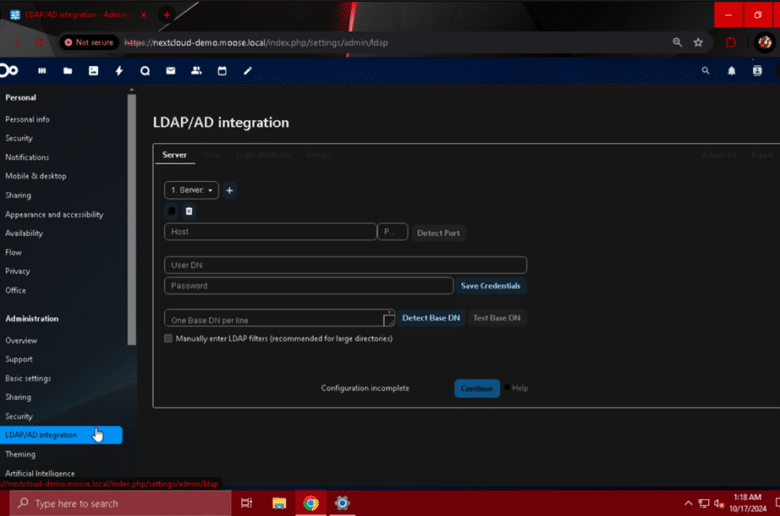780x516 pixels.
Task: Click the Password field
Action: pos(308,286)
